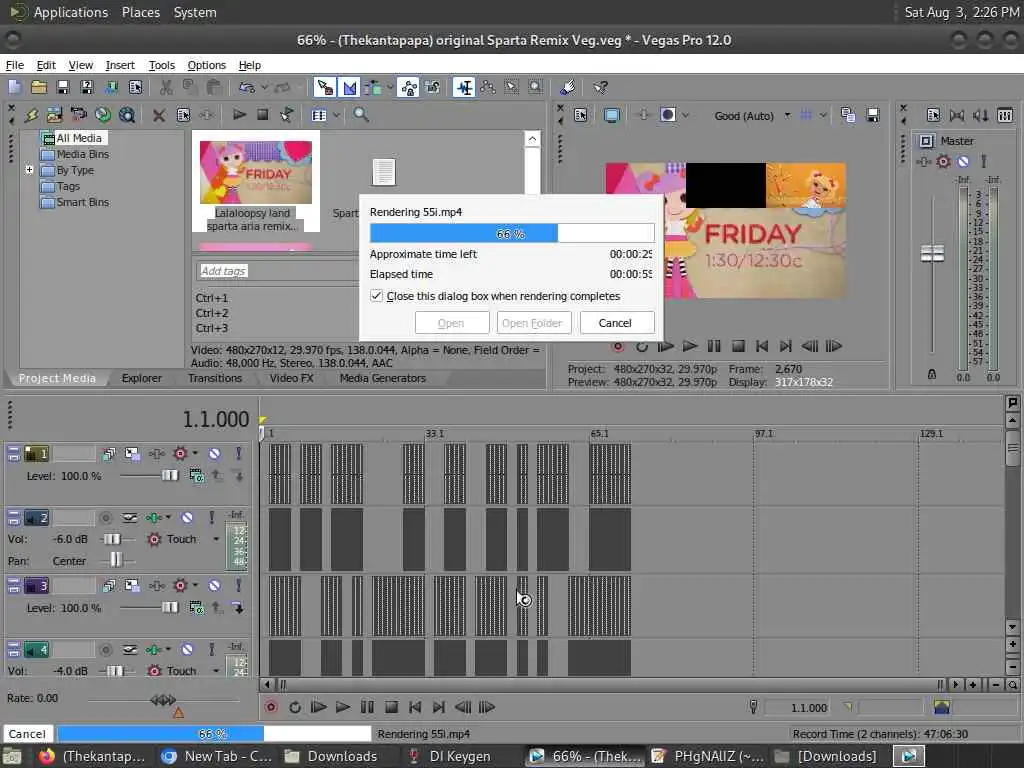The height and width of the screenshot is (768, 1024).
Task: Click Play From Start in timeline transport
Action: pos(318,707)
